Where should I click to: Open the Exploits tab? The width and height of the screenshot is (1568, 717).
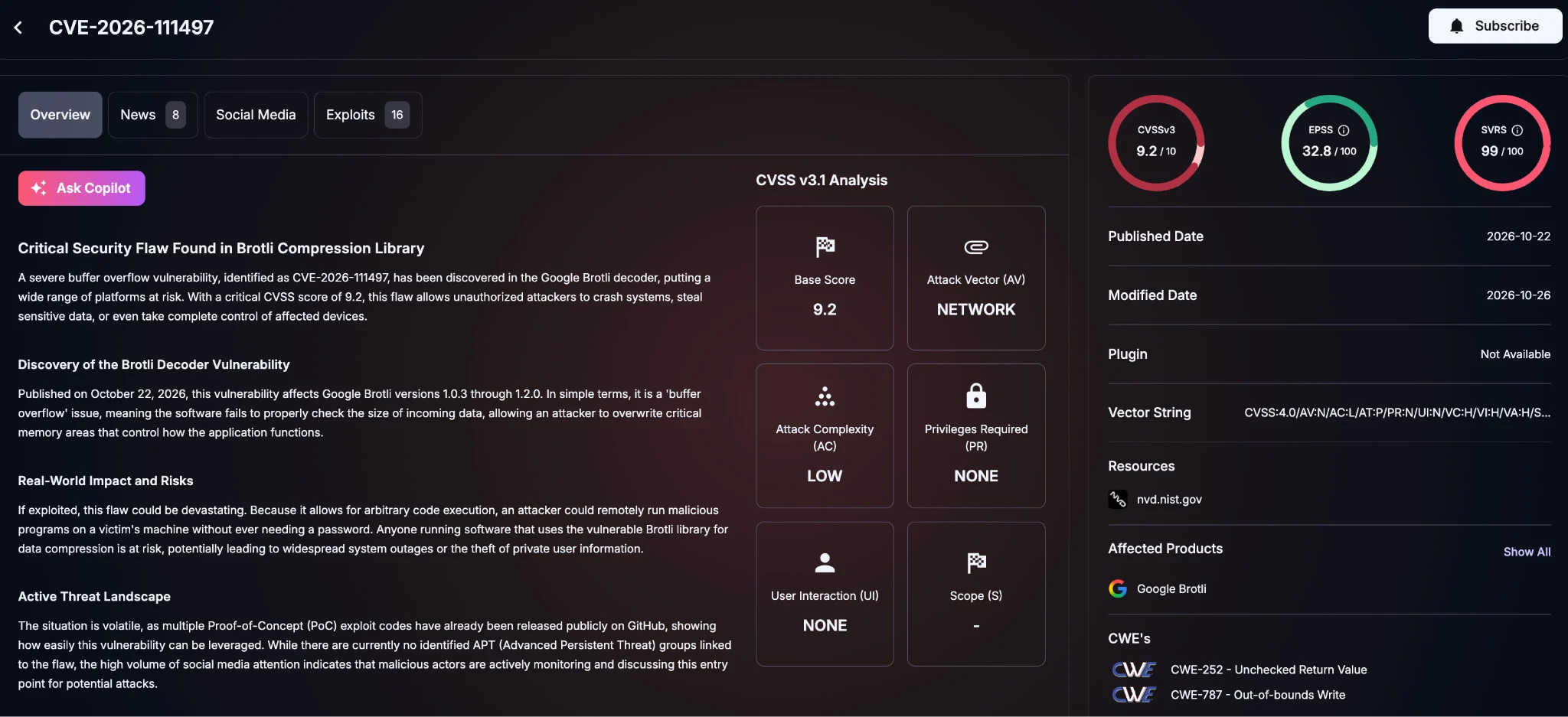coord(367,115)
